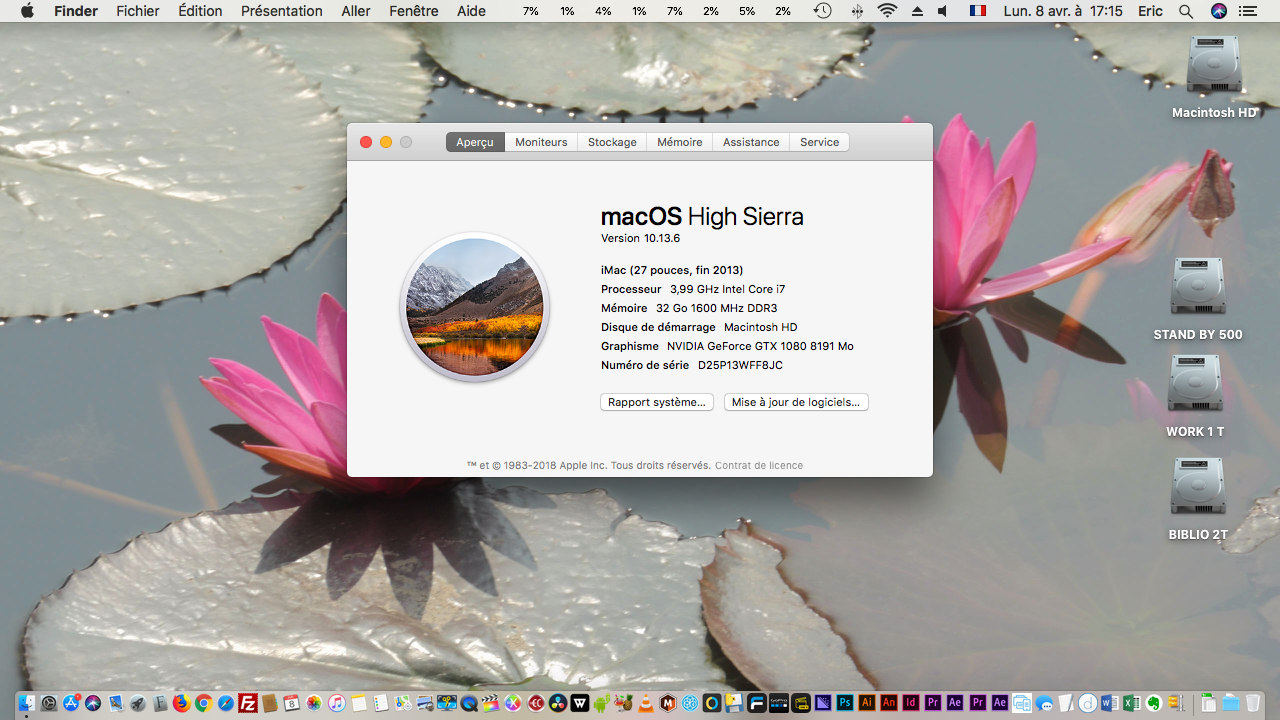
Task: Go to the Assistance tab
Action: [x=751, y=142]
